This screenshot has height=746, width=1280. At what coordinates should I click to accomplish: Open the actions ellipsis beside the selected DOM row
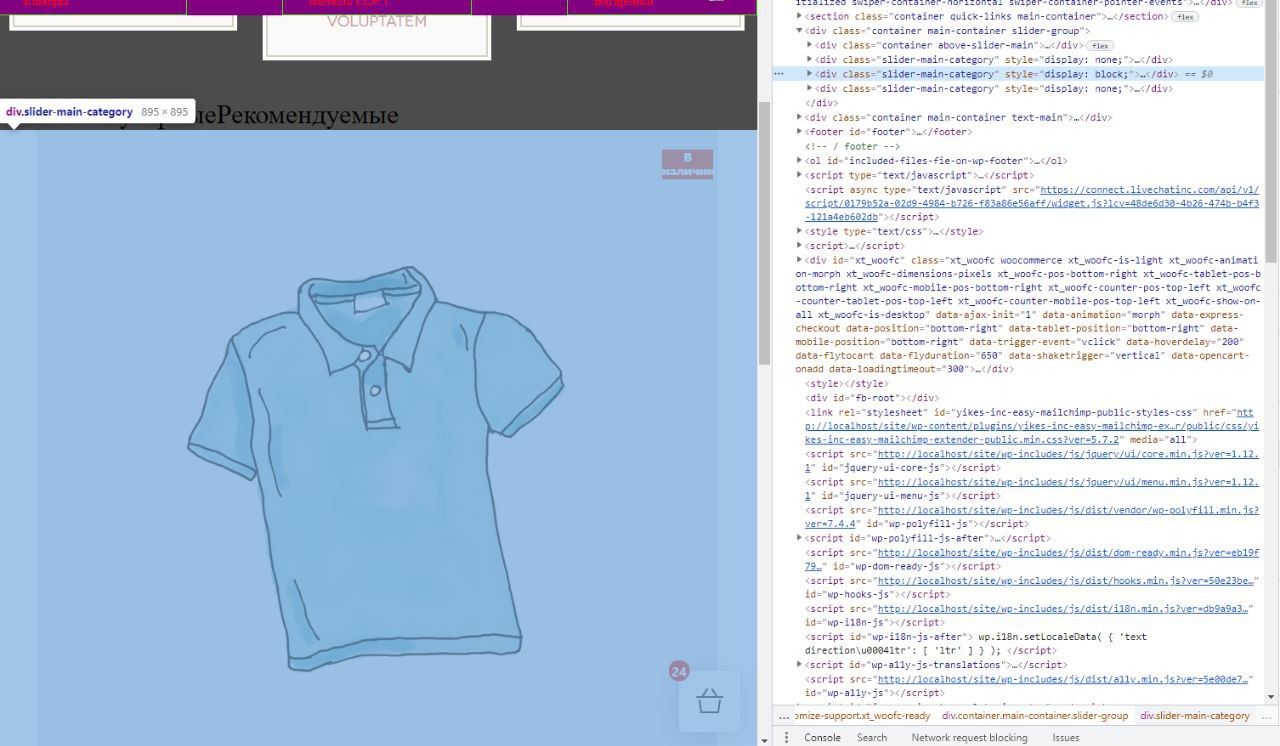780,74
